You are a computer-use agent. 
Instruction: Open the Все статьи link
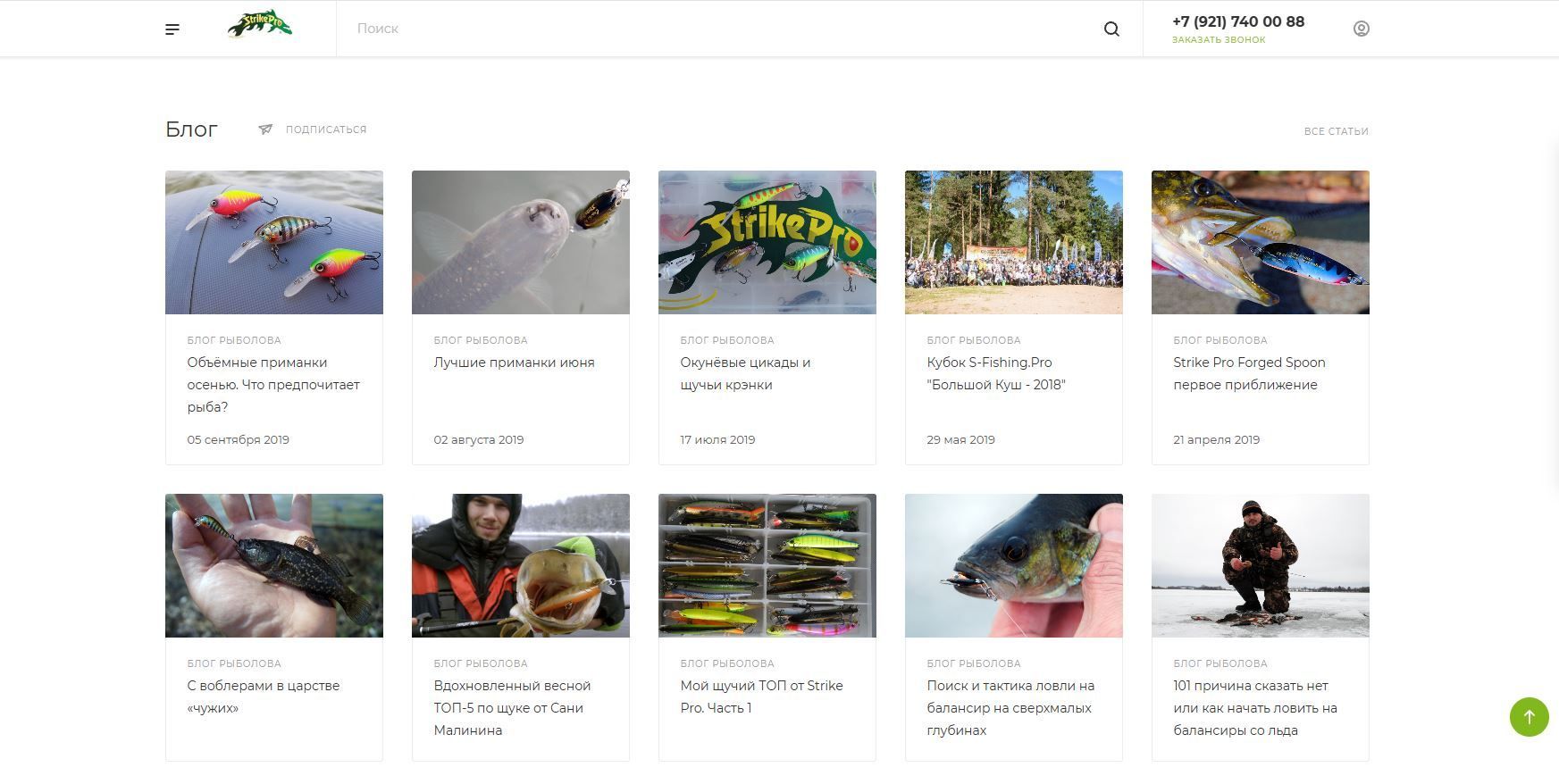1336,131
